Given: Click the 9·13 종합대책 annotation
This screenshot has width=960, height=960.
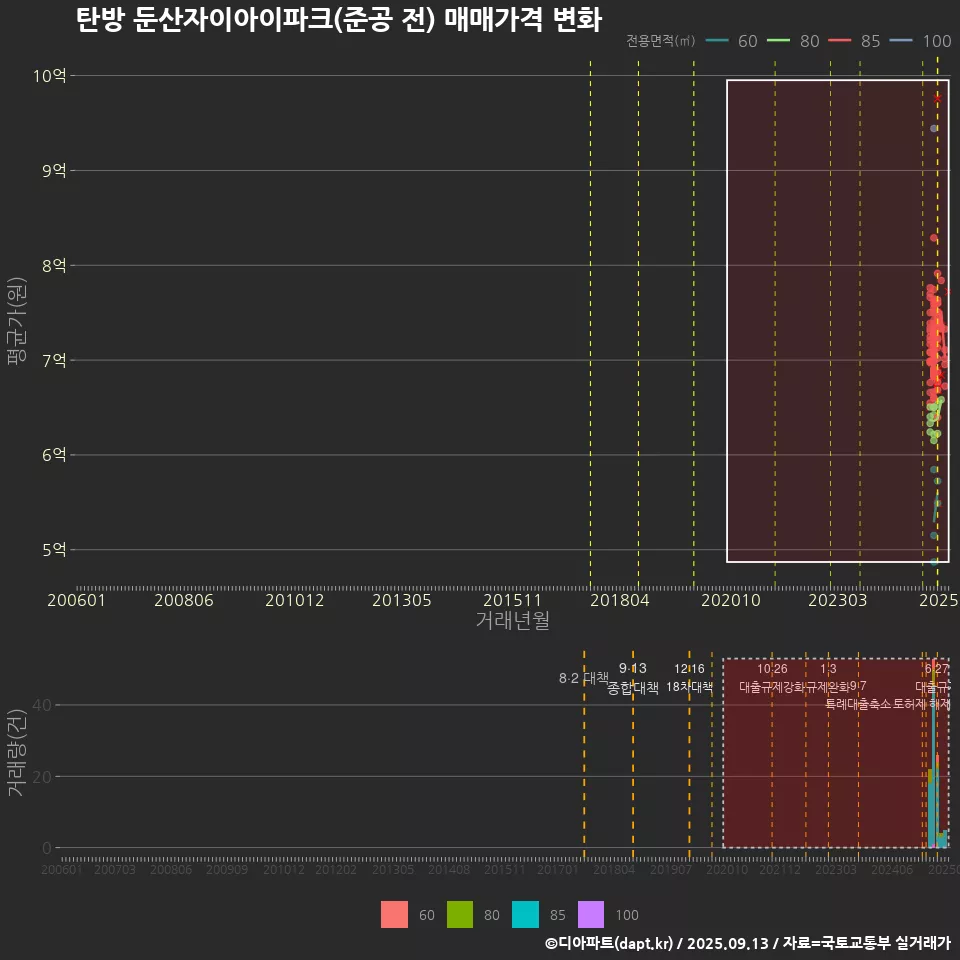Looking at the screenshot, I should pyautogui.click(x=632, y=678).
